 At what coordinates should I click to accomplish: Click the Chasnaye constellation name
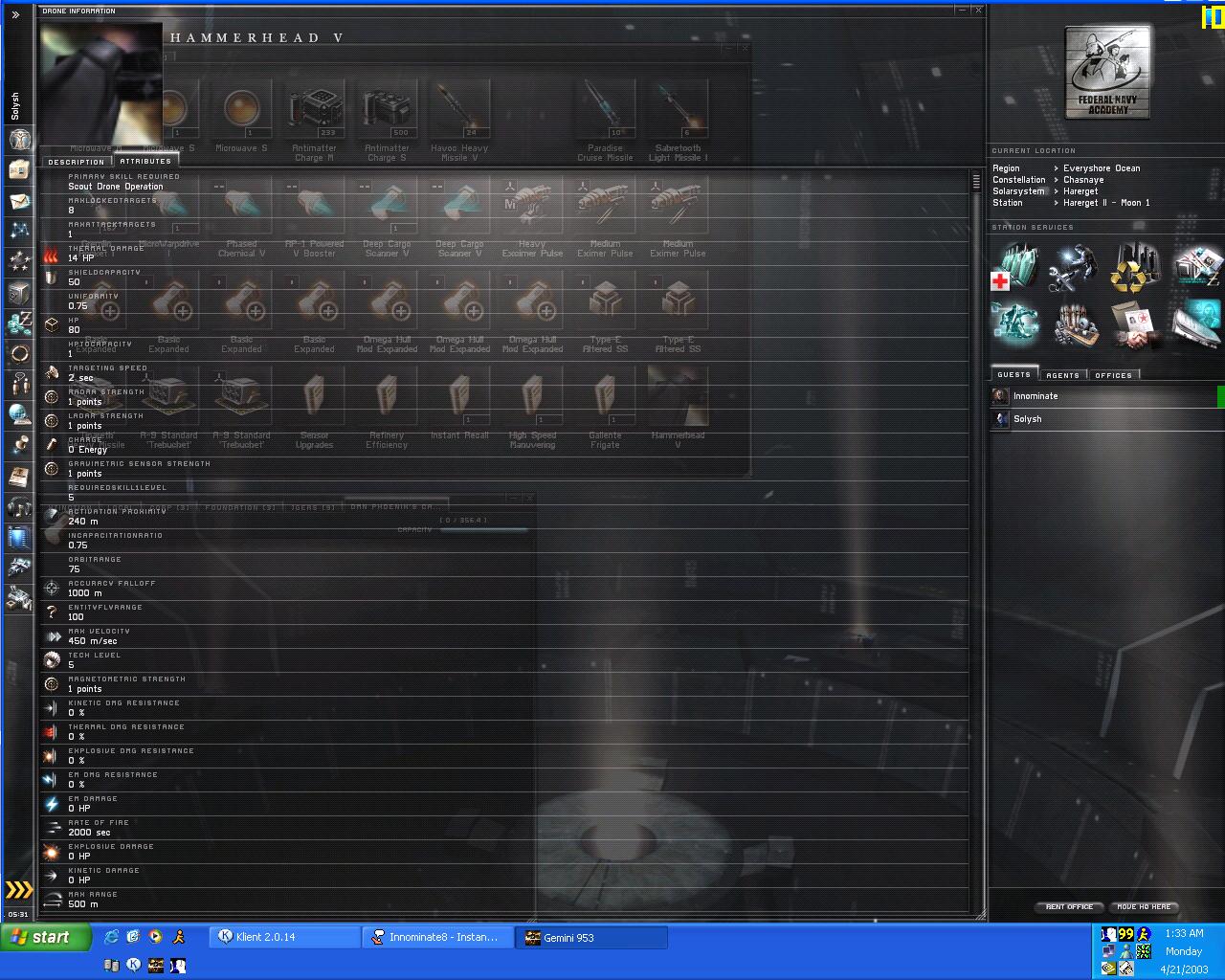[x=1083, y=180]
